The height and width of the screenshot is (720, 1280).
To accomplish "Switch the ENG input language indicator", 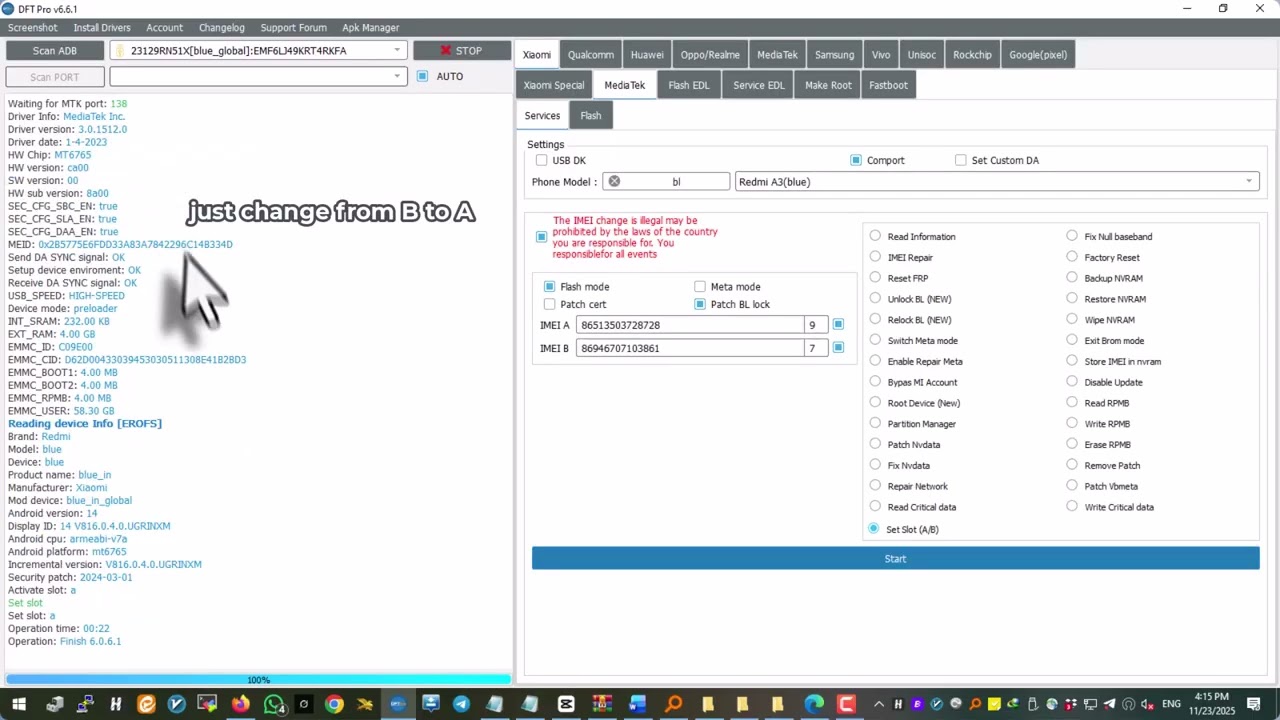I will point(1171,705).
